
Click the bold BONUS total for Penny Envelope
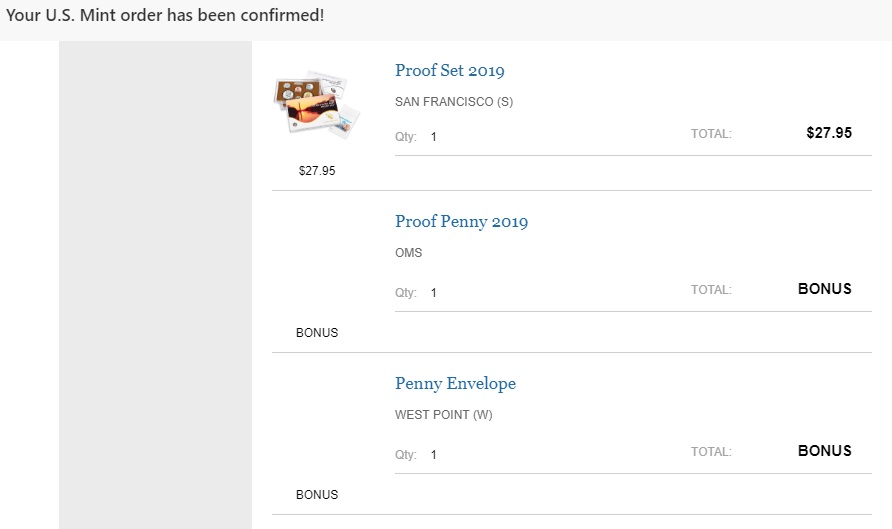824,451
